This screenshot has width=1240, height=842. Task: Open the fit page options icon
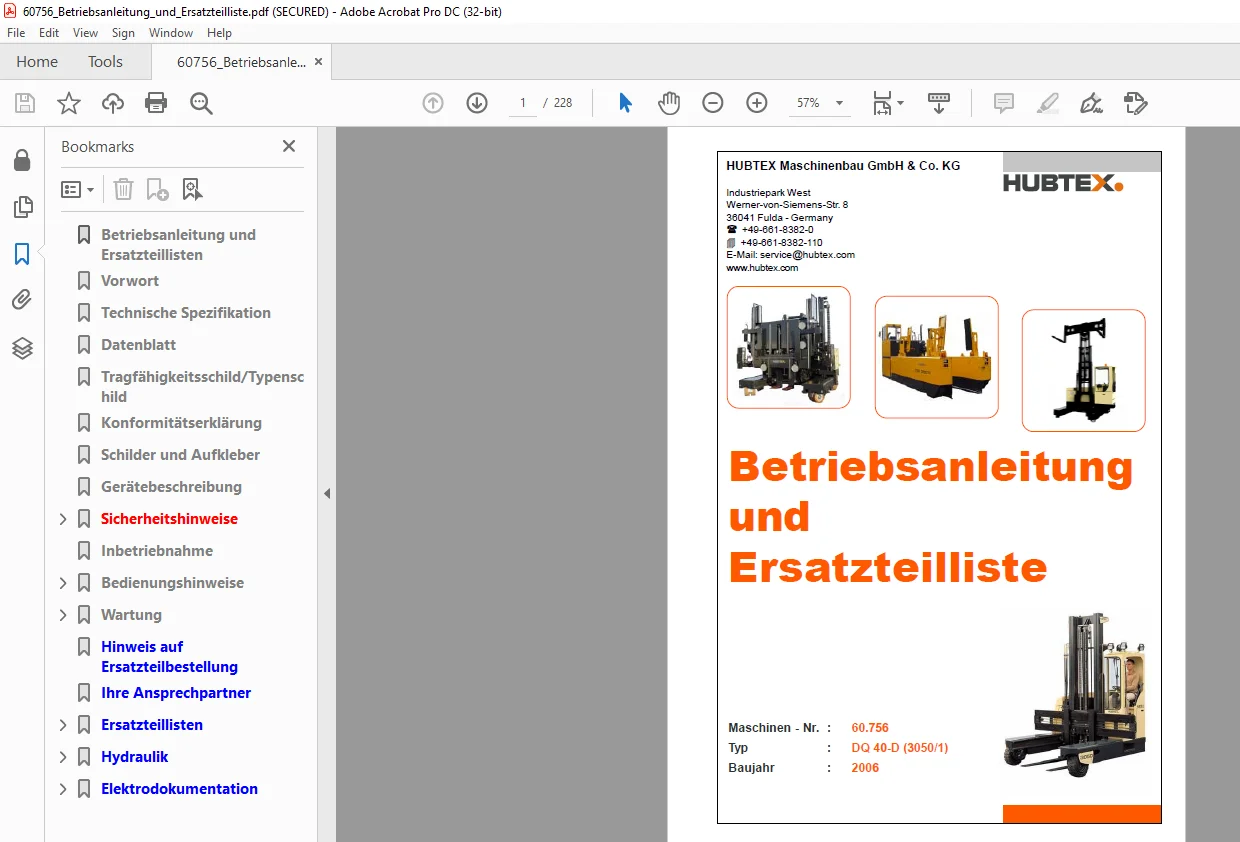pyautogui.click(x=887, y=103)
